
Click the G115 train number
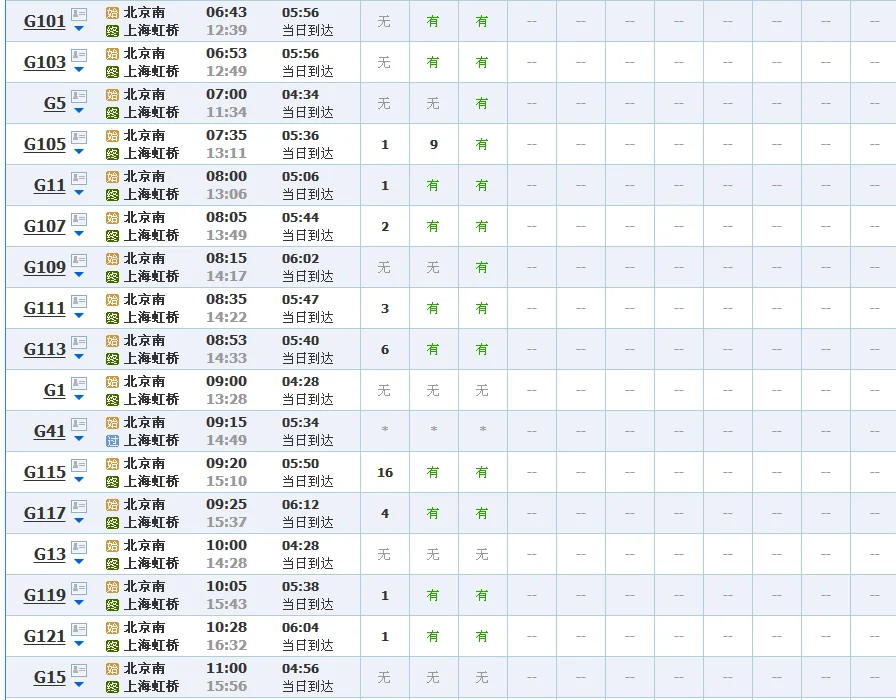[45, 472]
